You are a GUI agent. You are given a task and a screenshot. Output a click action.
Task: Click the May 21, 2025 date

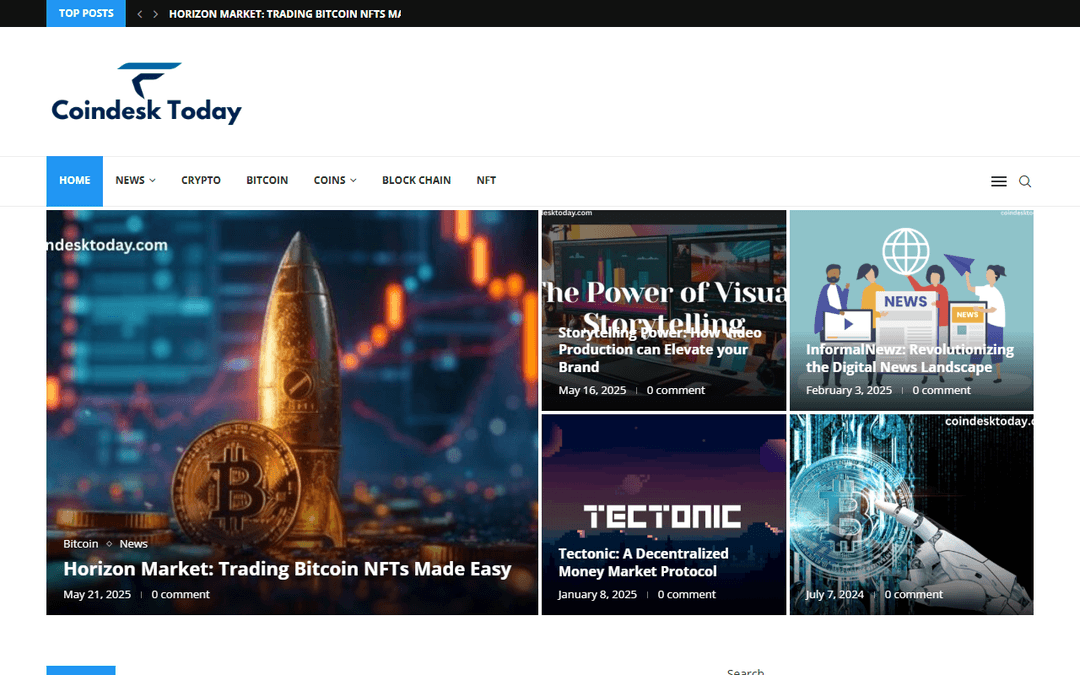tap(97, 594)
